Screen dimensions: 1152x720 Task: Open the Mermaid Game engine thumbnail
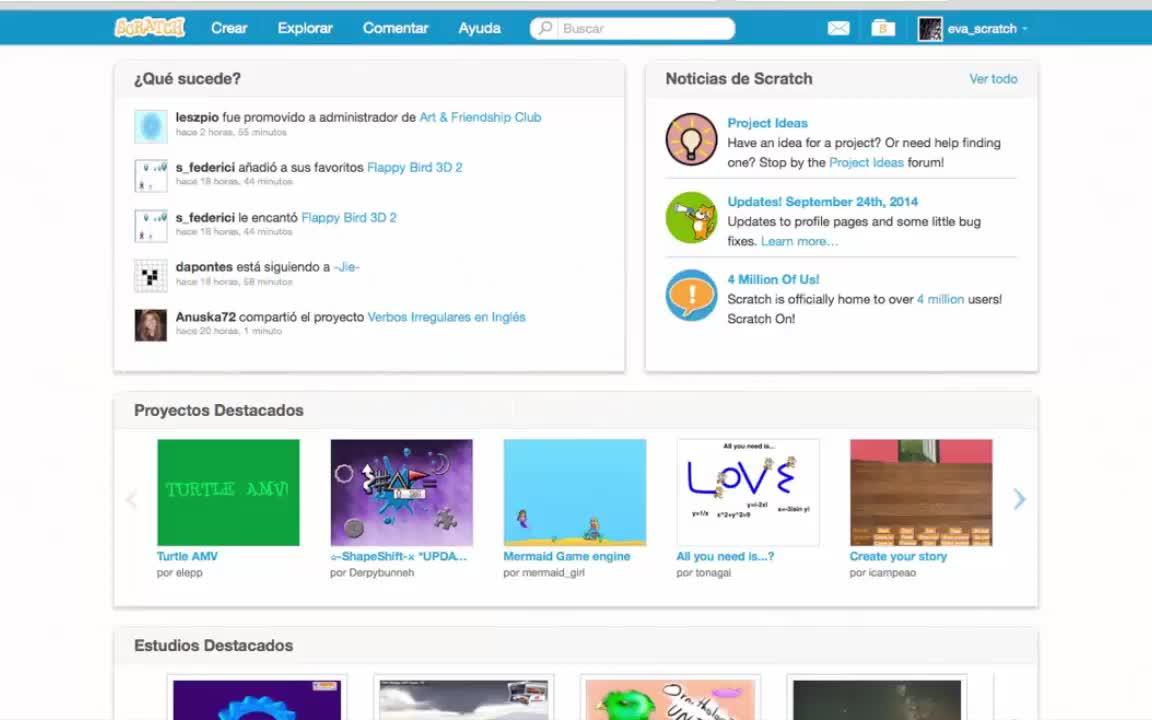(x=575, y=492)
